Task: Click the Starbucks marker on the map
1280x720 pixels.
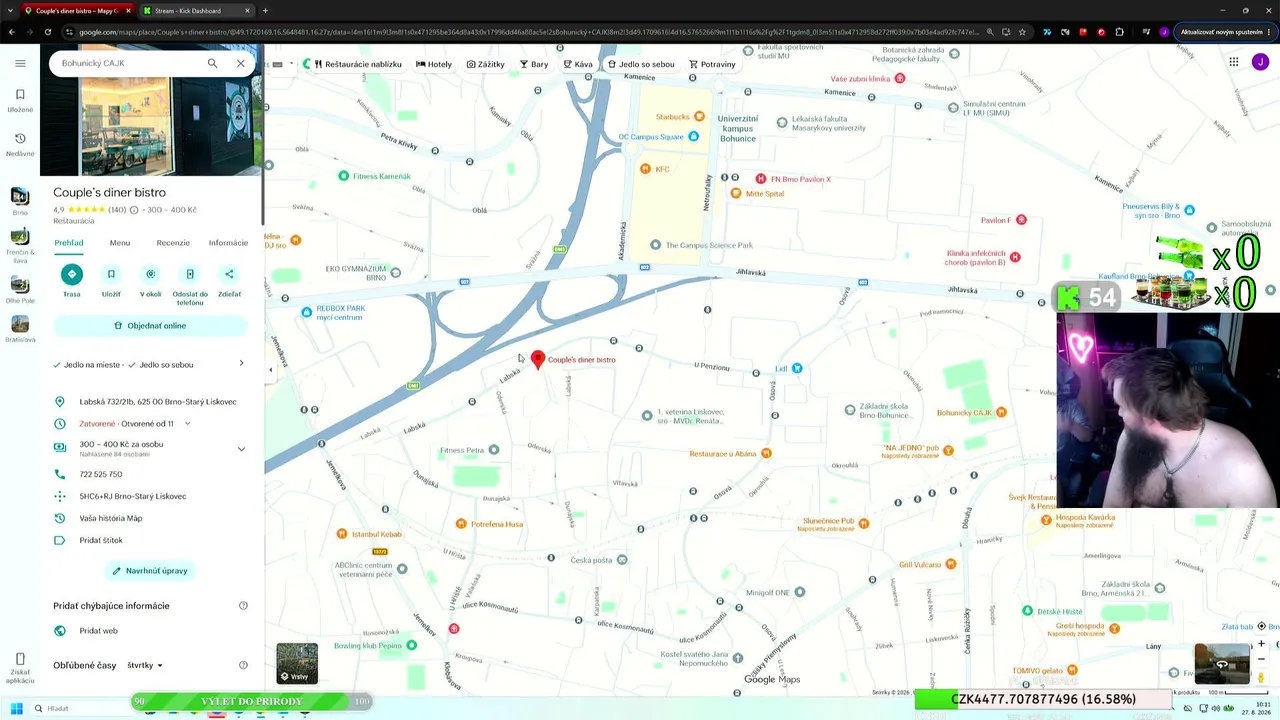Action: (x=699, y=117)
